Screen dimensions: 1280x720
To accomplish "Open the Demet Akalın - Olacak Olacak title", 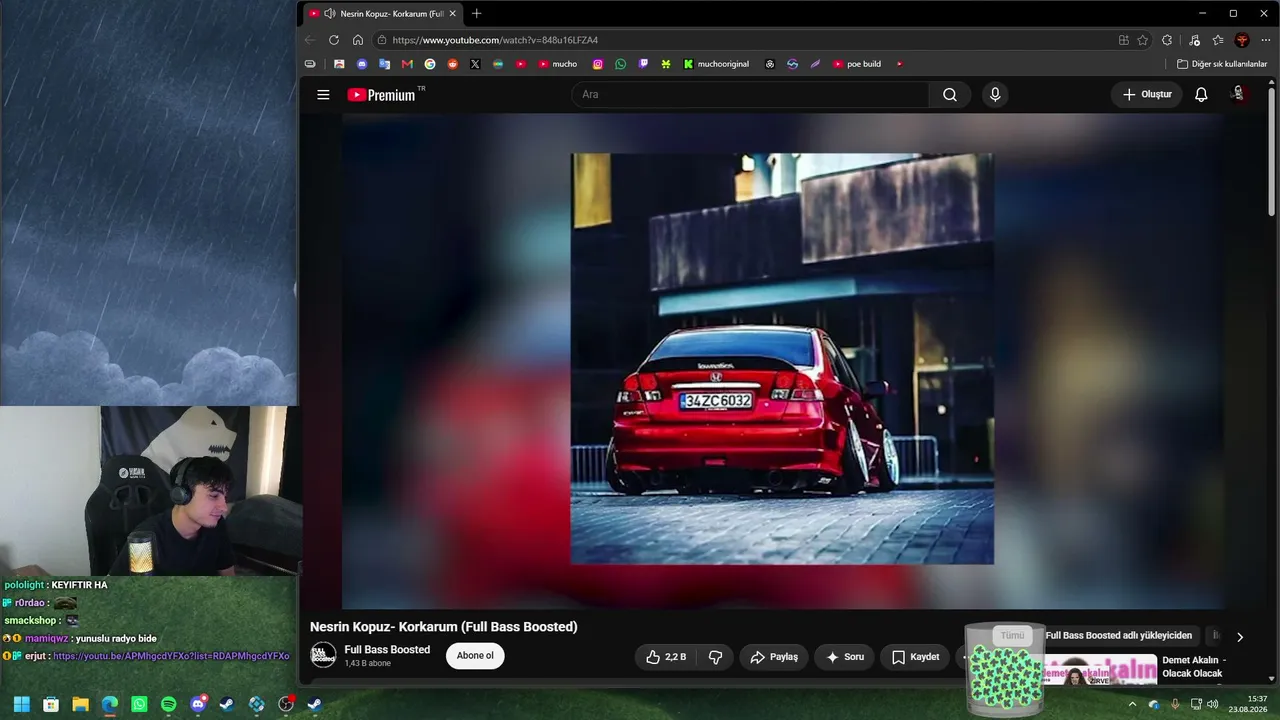I will [x=1194, y=667].
